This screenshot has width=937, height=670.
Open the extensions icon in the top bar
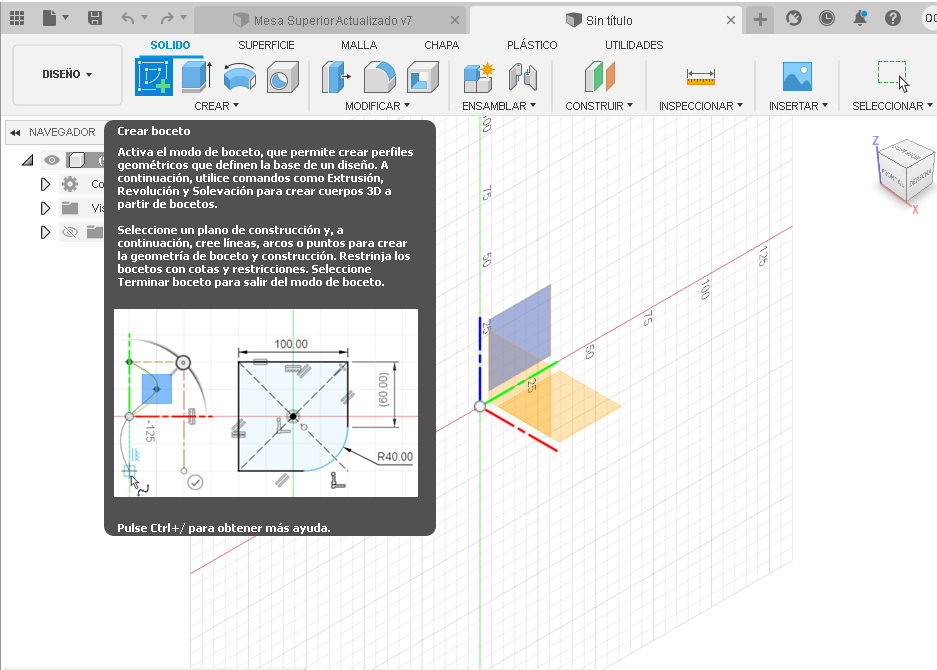point(794,19)
